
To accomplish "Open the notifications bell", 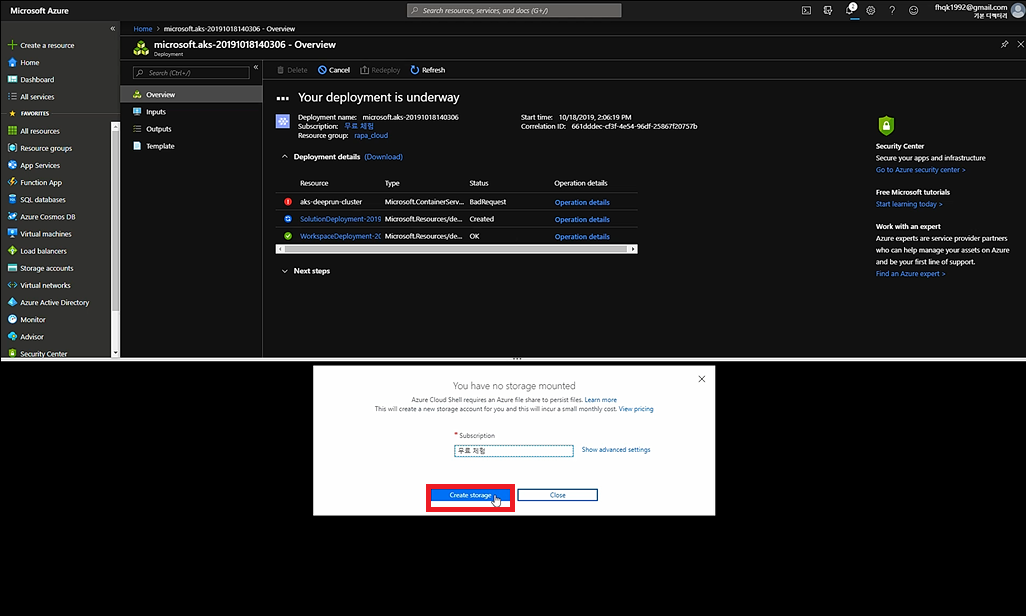I will (850, 10).
